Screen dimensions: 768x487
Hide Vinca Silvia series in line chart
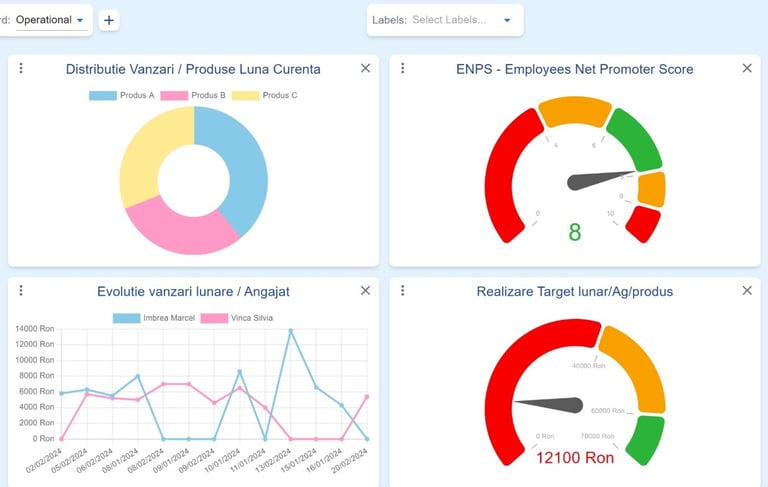pos(237,318)
